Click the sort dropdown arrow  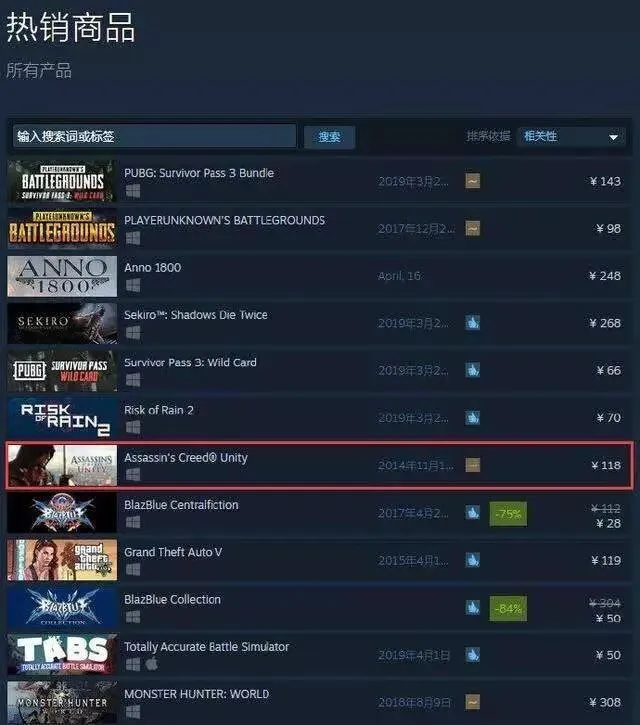point(613,137)
